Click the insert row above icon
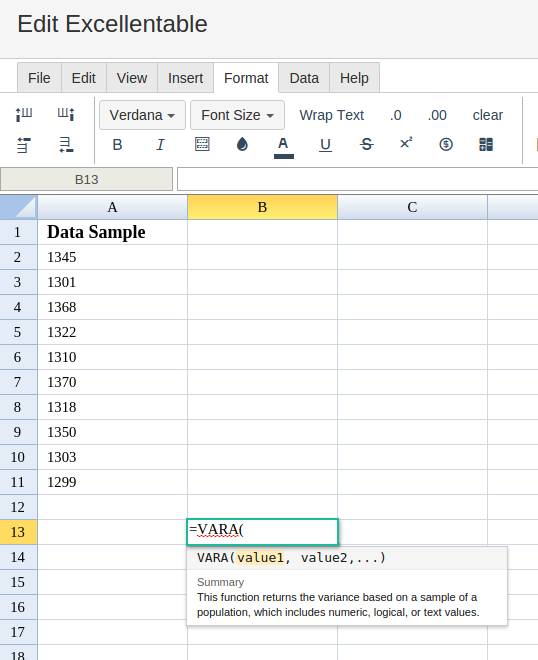Screen dimensions: 538x660 24,145
